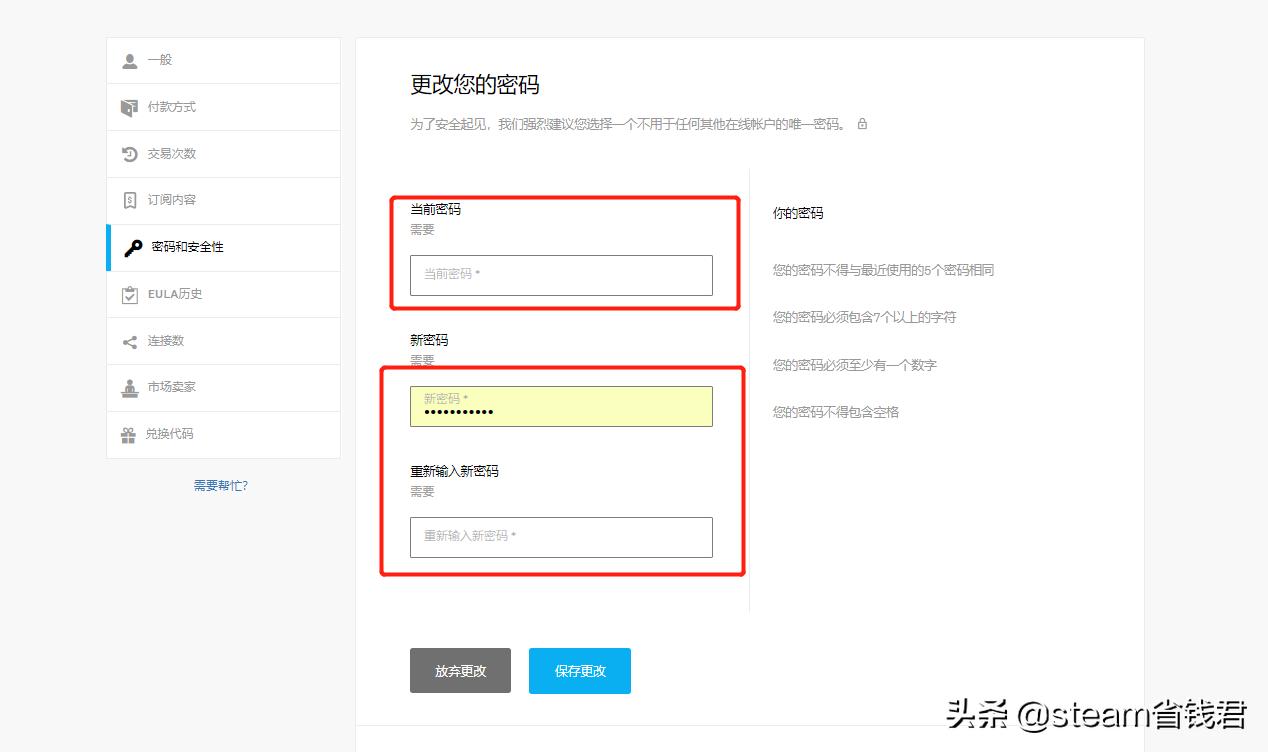Open 连接数 via the share icon
The image size is (1268, 752).
pyautogui.click(x=130, y=341)
